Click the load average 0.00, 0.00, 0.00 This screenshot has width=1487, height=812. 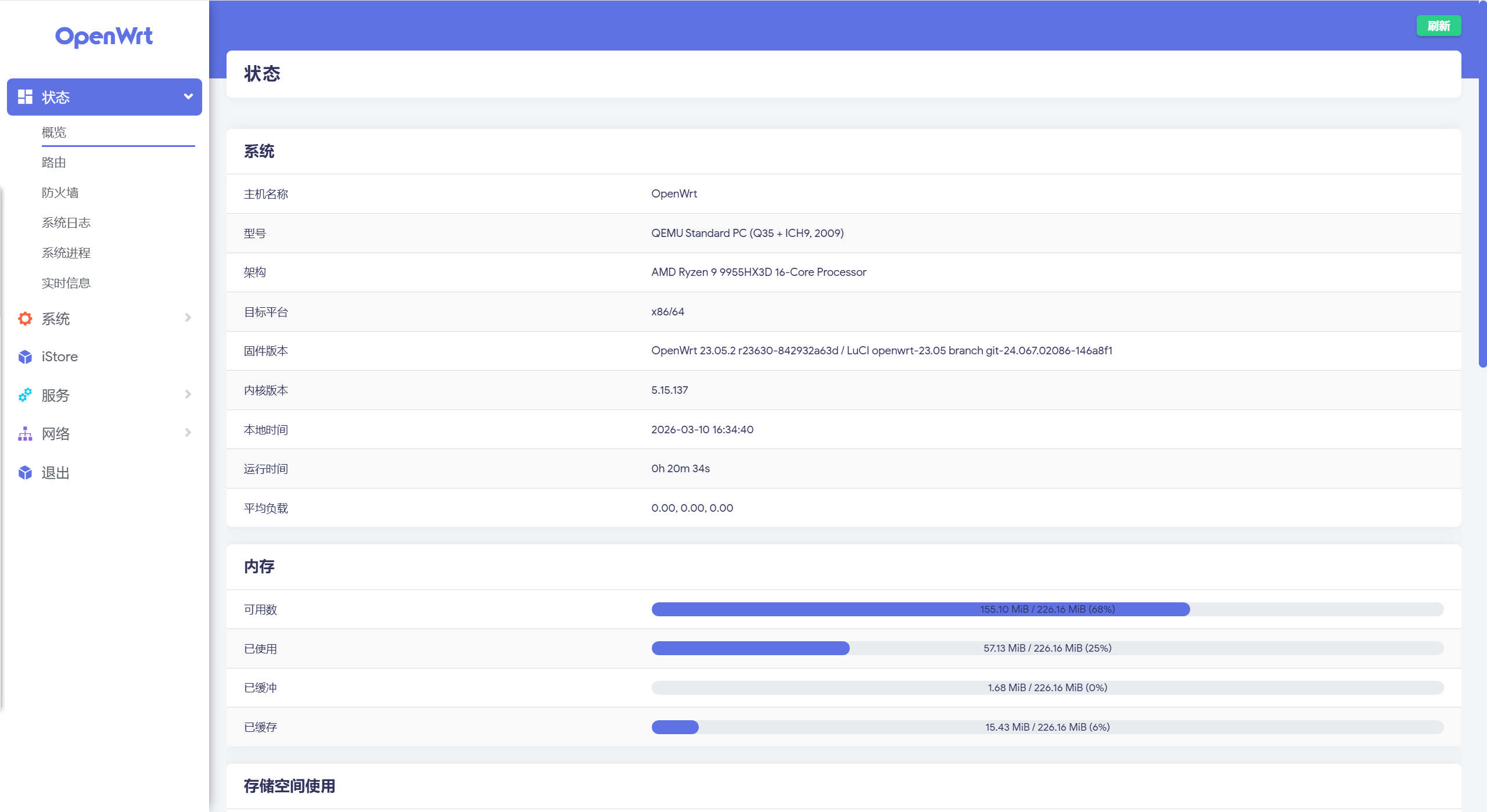[x=692, y=508]
